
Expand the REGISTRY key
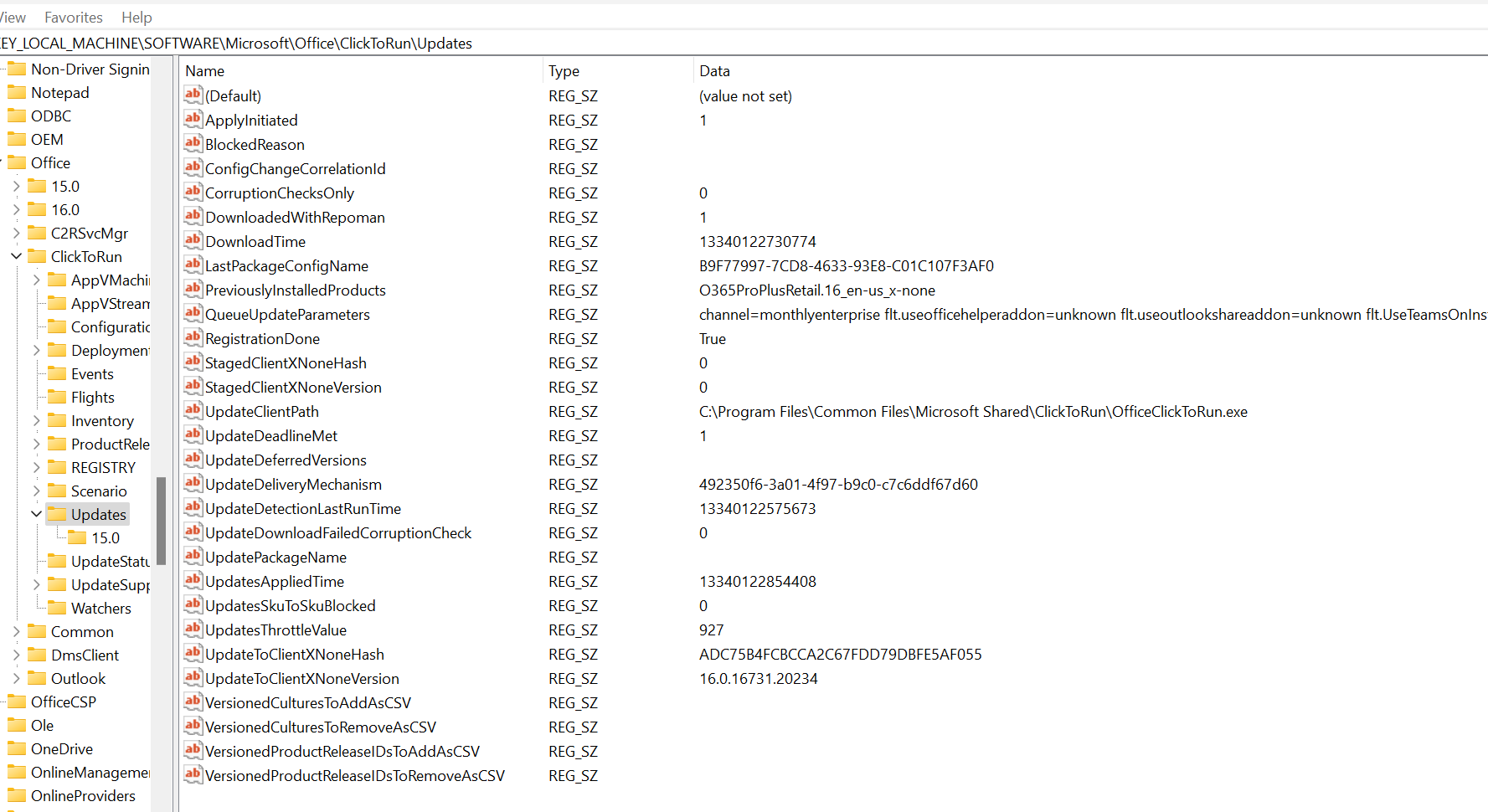36,467
